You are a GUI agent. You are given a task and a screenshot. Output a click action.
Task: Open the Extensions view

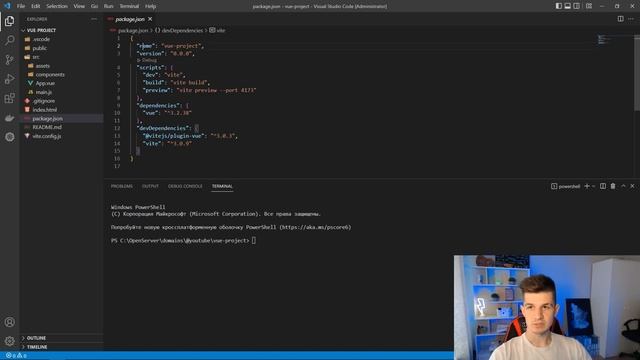click(x=9, y=98)
